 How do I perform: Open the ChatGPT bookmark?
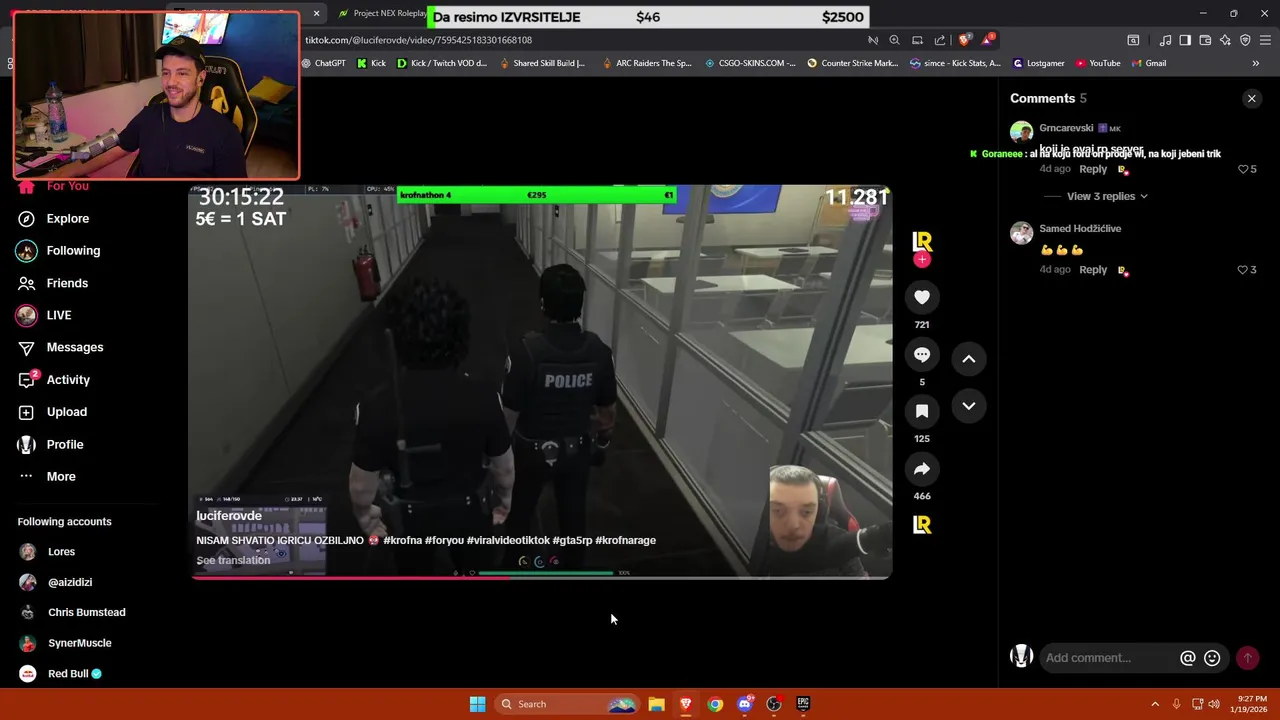[x=323, y=63]
